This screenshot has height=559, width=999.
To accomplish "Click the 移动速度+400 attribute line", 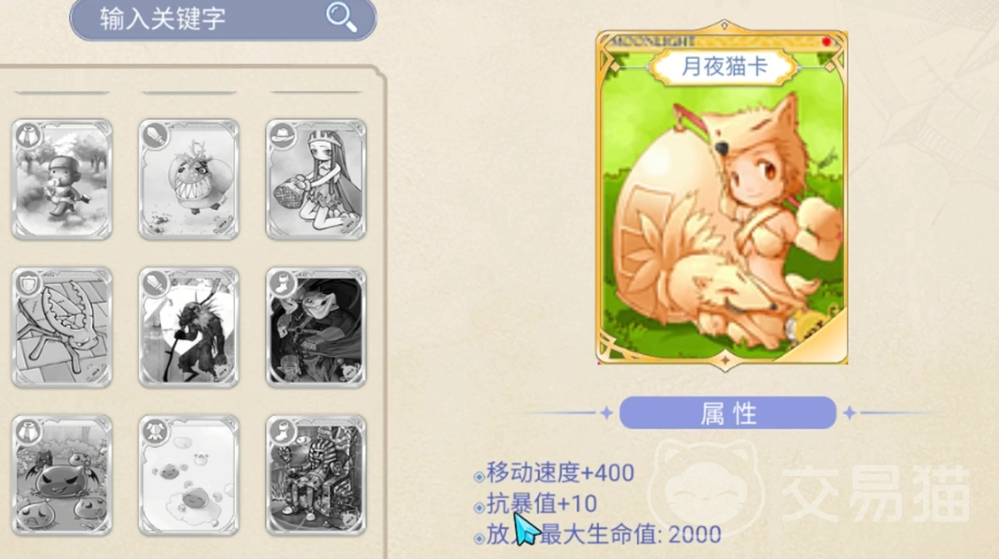I will [560, 472].
